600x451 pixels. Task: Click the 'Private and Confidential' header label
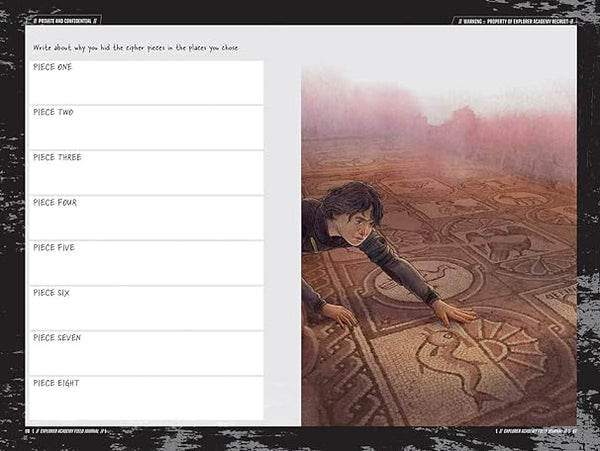pos(65,21)
